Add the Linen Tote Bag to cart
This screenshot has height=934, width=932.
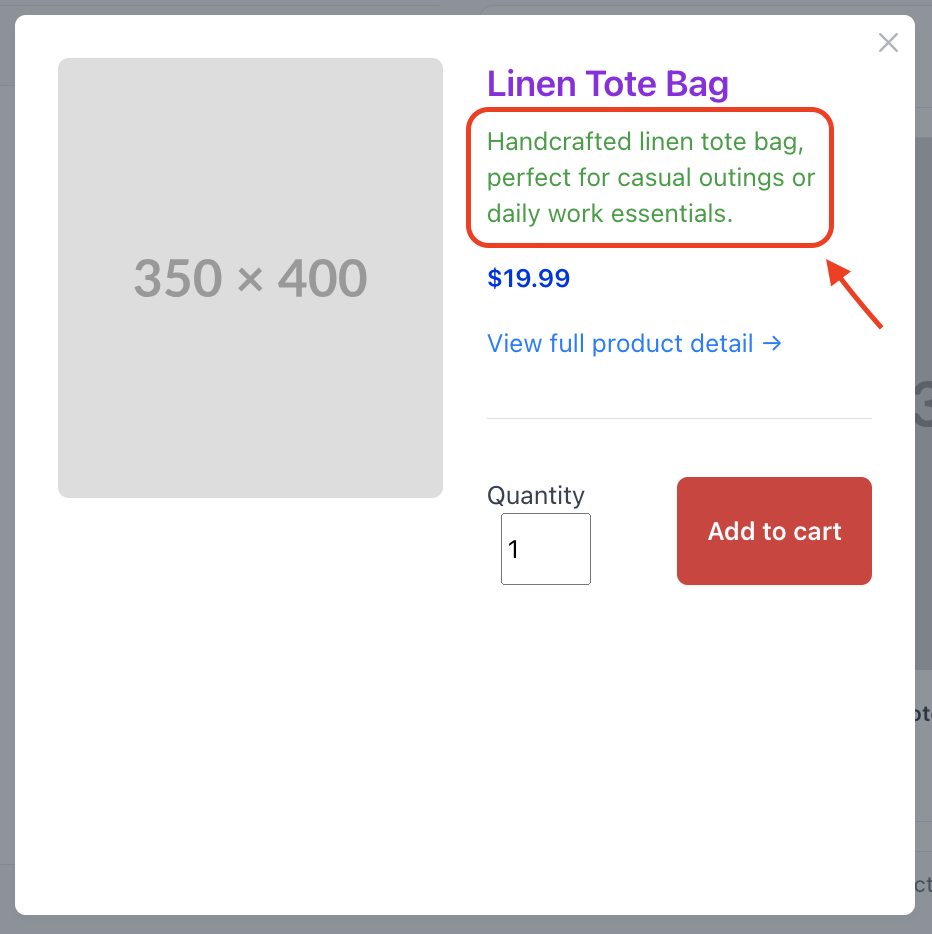774,531
